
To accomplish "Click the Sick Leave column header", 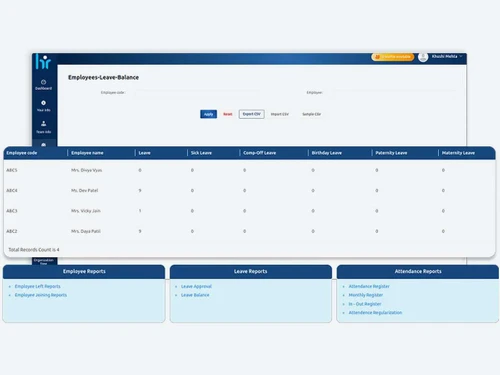I will point(201,153).
